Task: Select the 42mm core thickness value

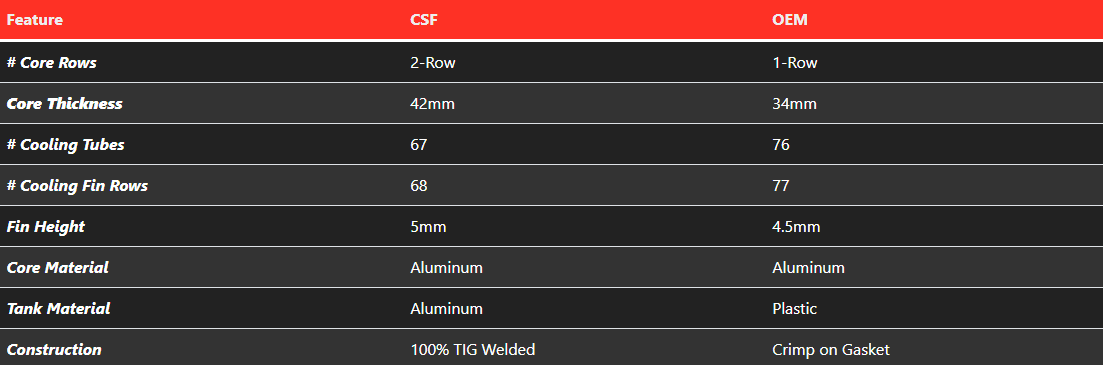Action: point(433,103)
